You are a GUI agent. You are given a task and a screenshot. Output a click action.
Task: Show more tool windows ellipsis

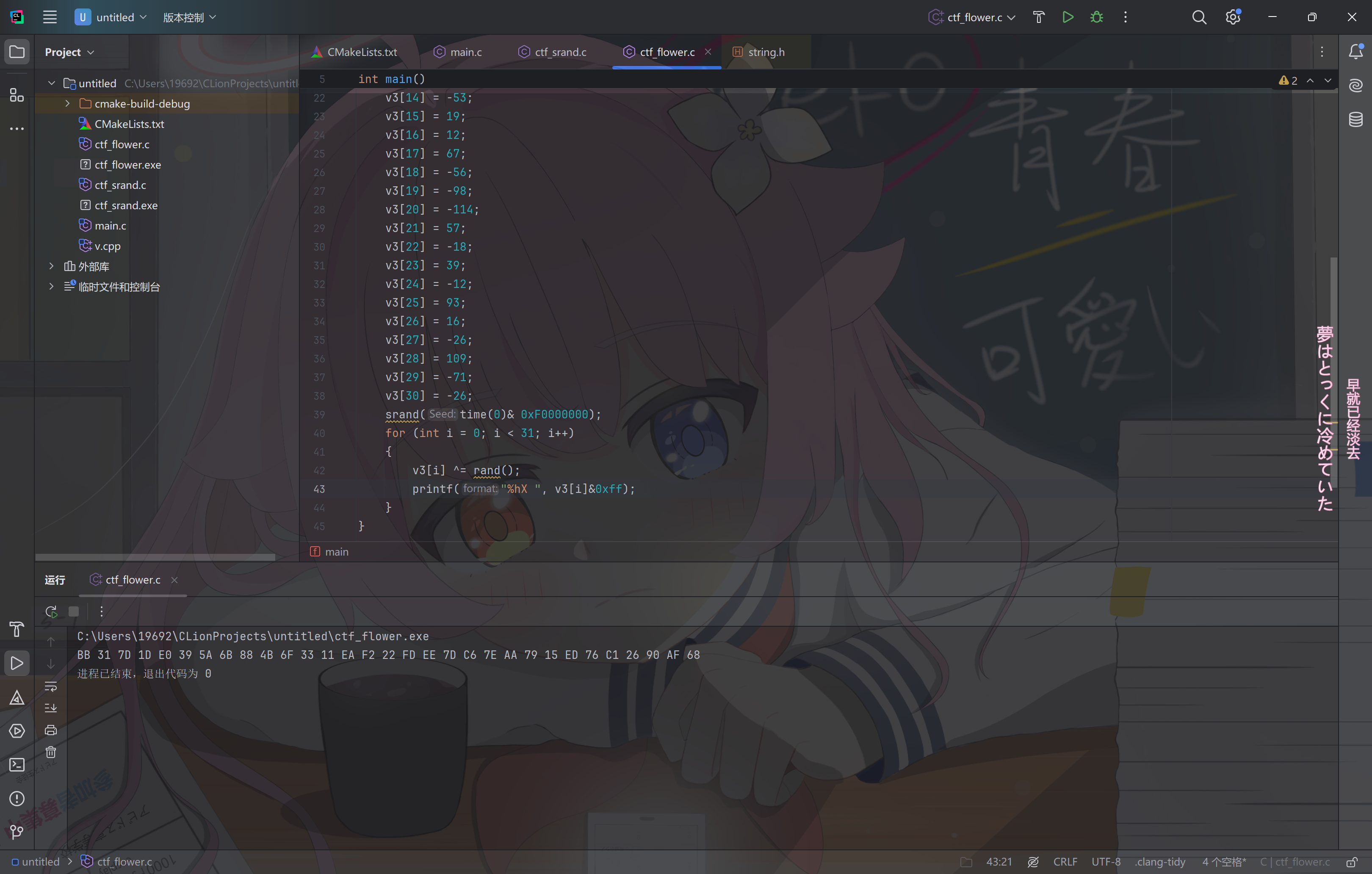17,129
